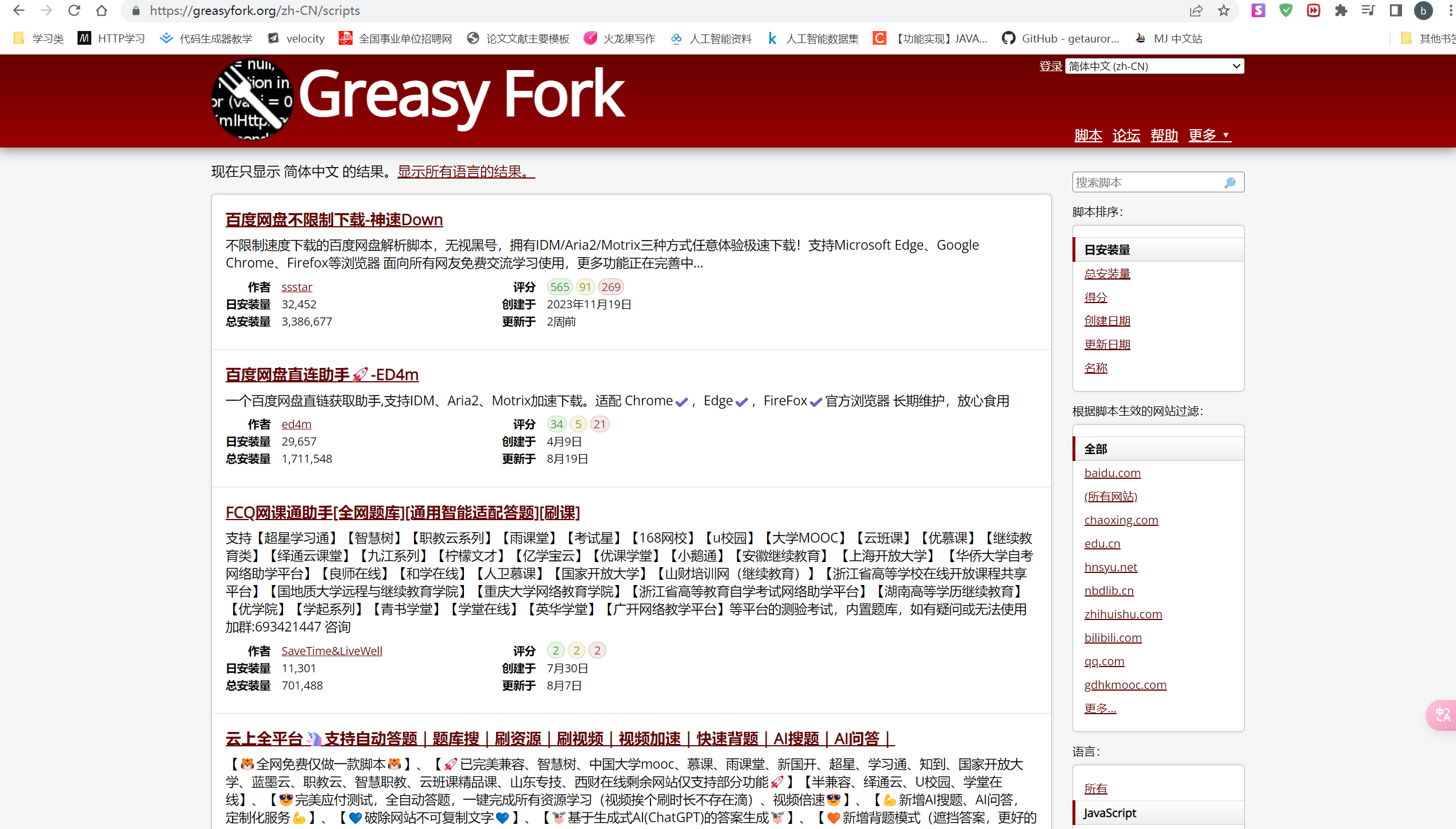Open the Extensions puzzle icon
Screen dimensions: 1456x829
point(1341,10)
